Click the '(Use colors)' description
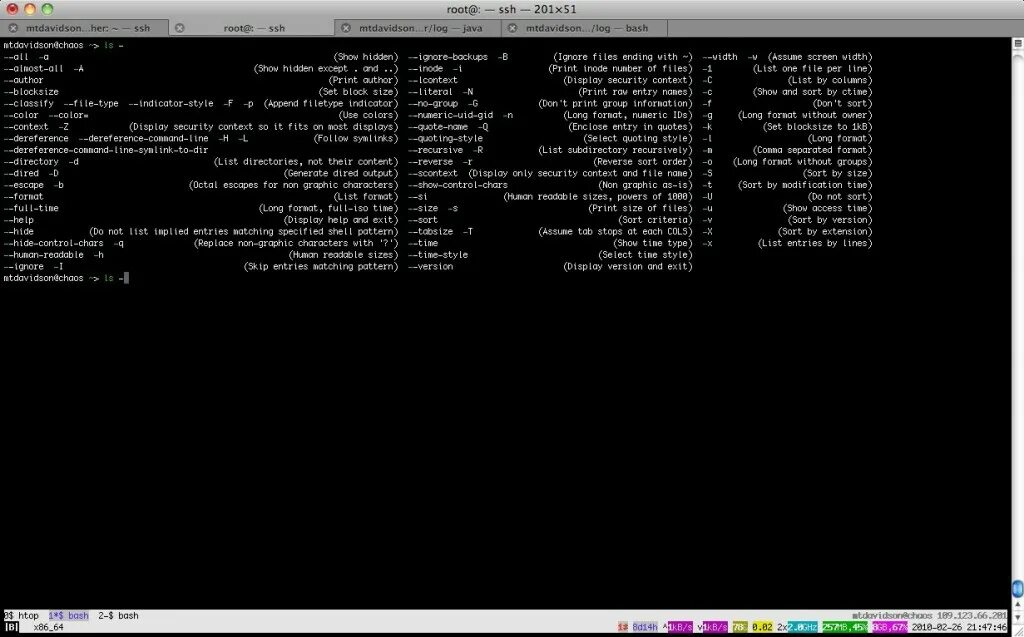1024x637 pixels. 368,115
